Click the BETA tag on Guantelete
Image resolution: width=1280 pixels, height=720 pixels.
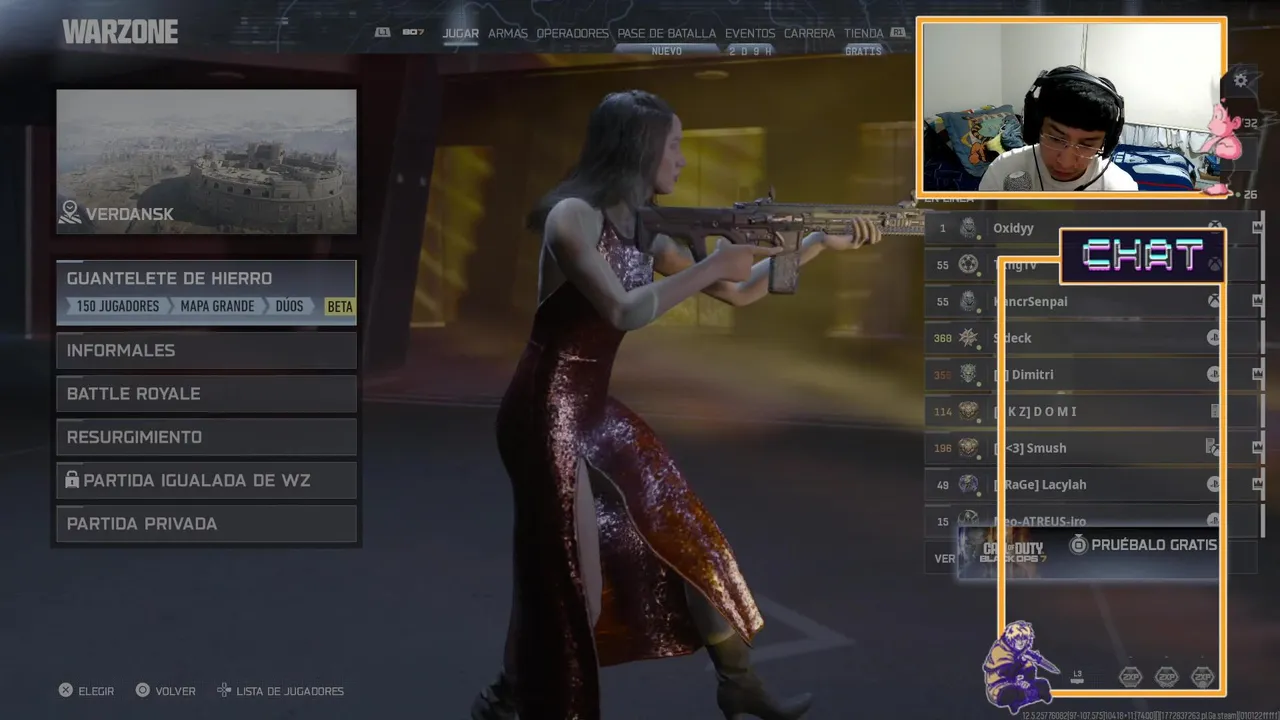pyautogui.click(x=340, y=306)
